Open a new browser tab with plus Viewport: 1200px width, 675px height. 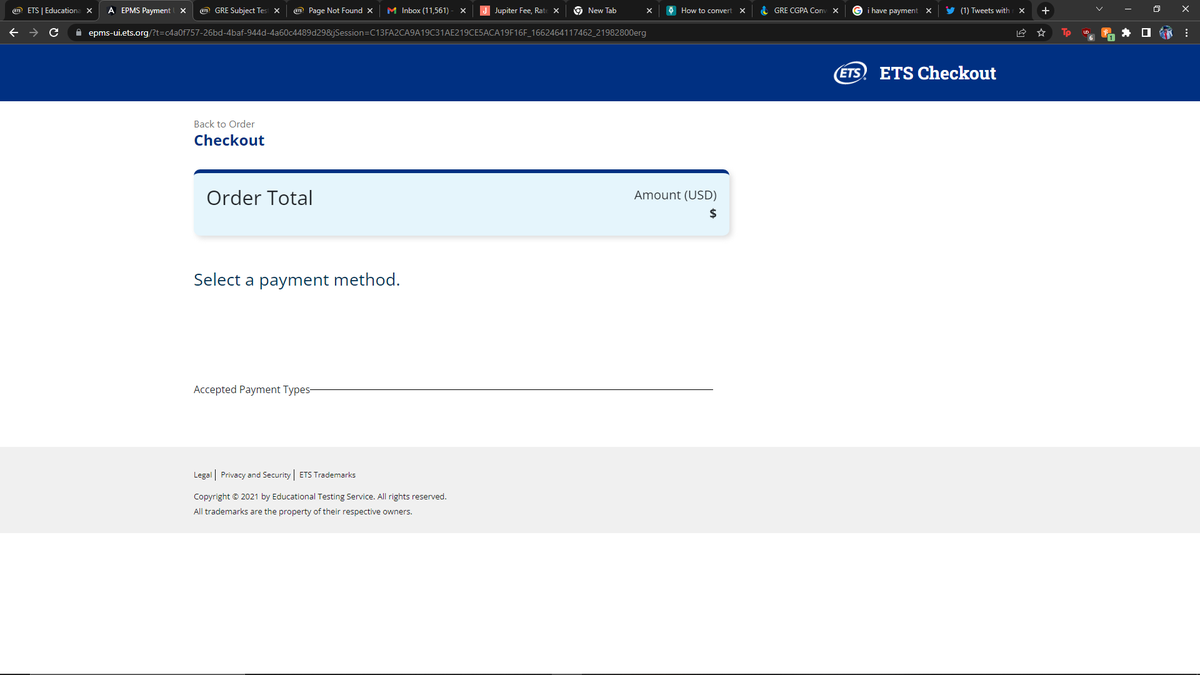[1045, 10]
